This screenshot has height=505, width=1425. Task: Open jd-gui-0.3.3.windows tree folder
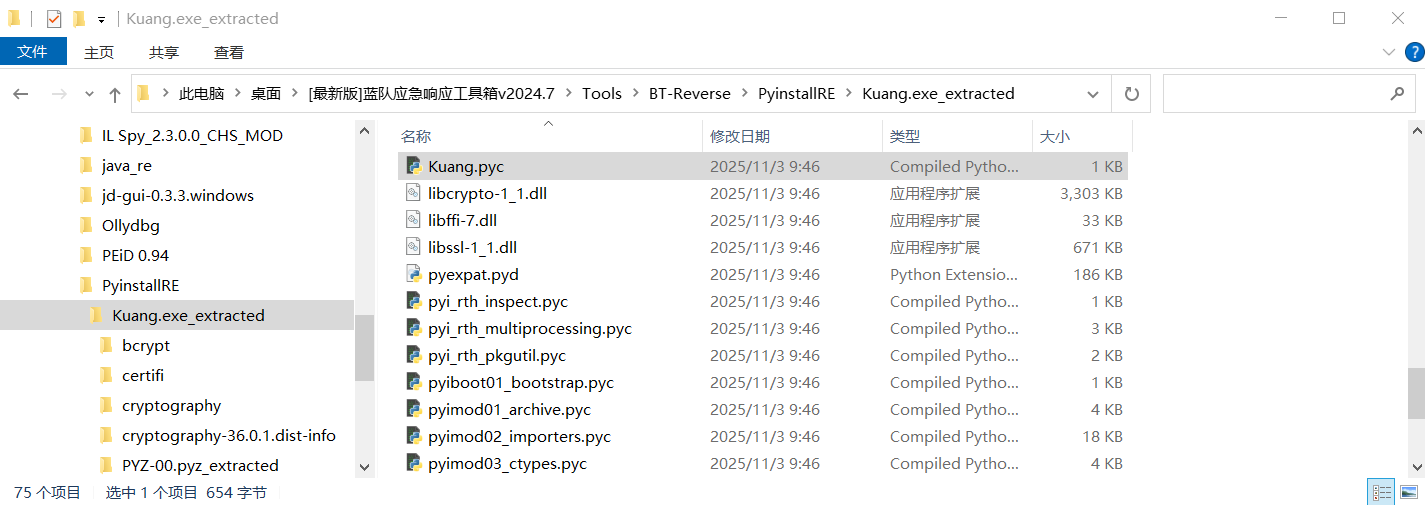tap(177, 195)
